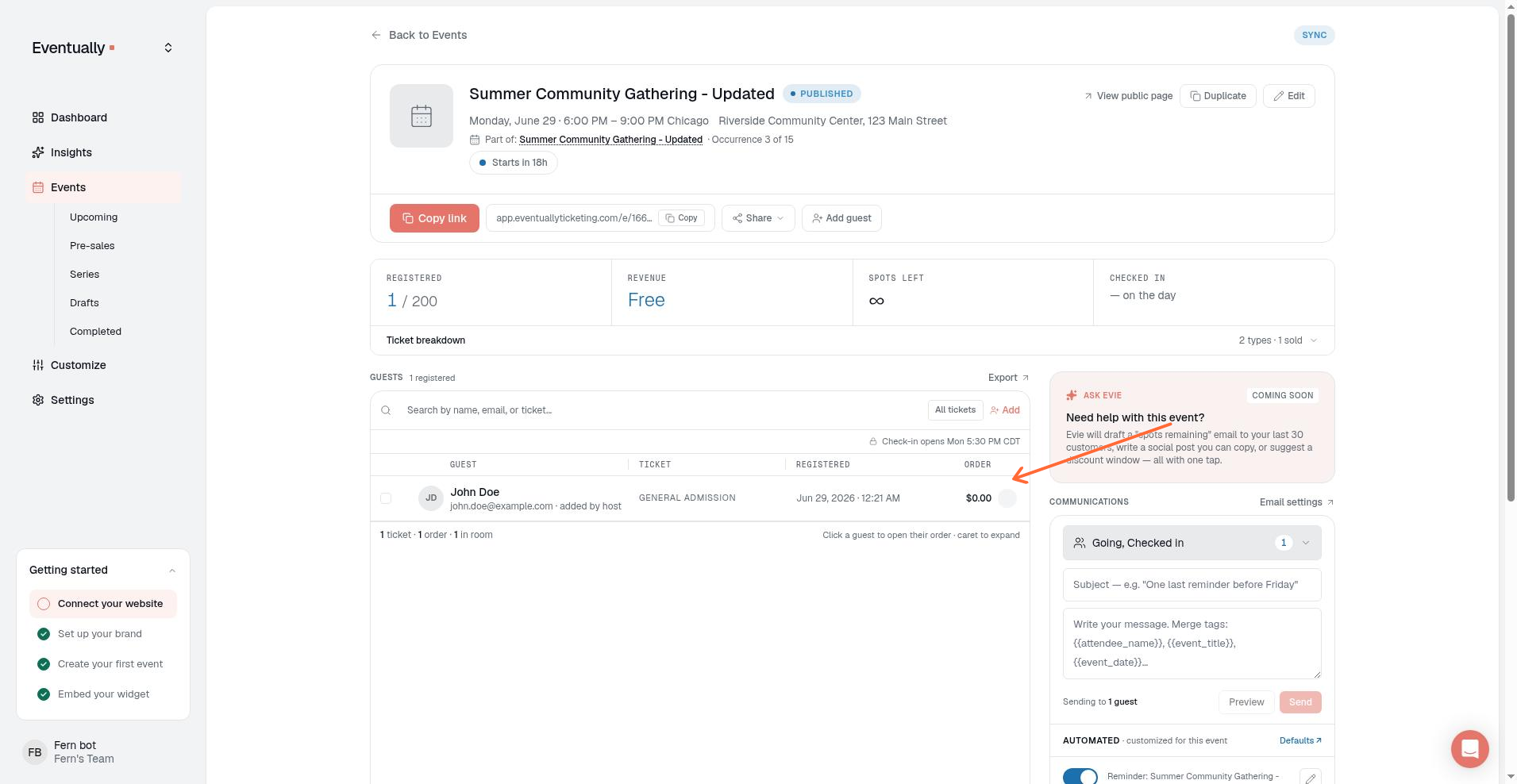Open the Defaults link under Automated
1517x784 pixels.
point(1300,740)
